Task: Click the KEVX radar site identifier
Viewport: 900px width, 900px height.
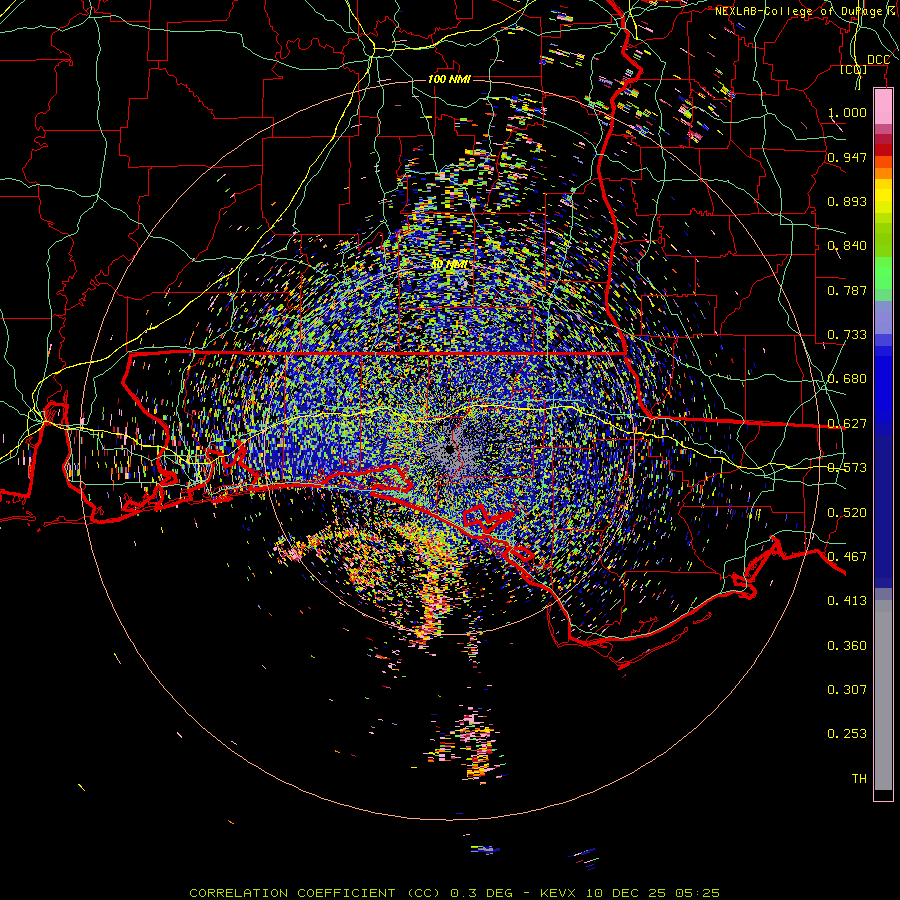Action: tap(557, 893)
